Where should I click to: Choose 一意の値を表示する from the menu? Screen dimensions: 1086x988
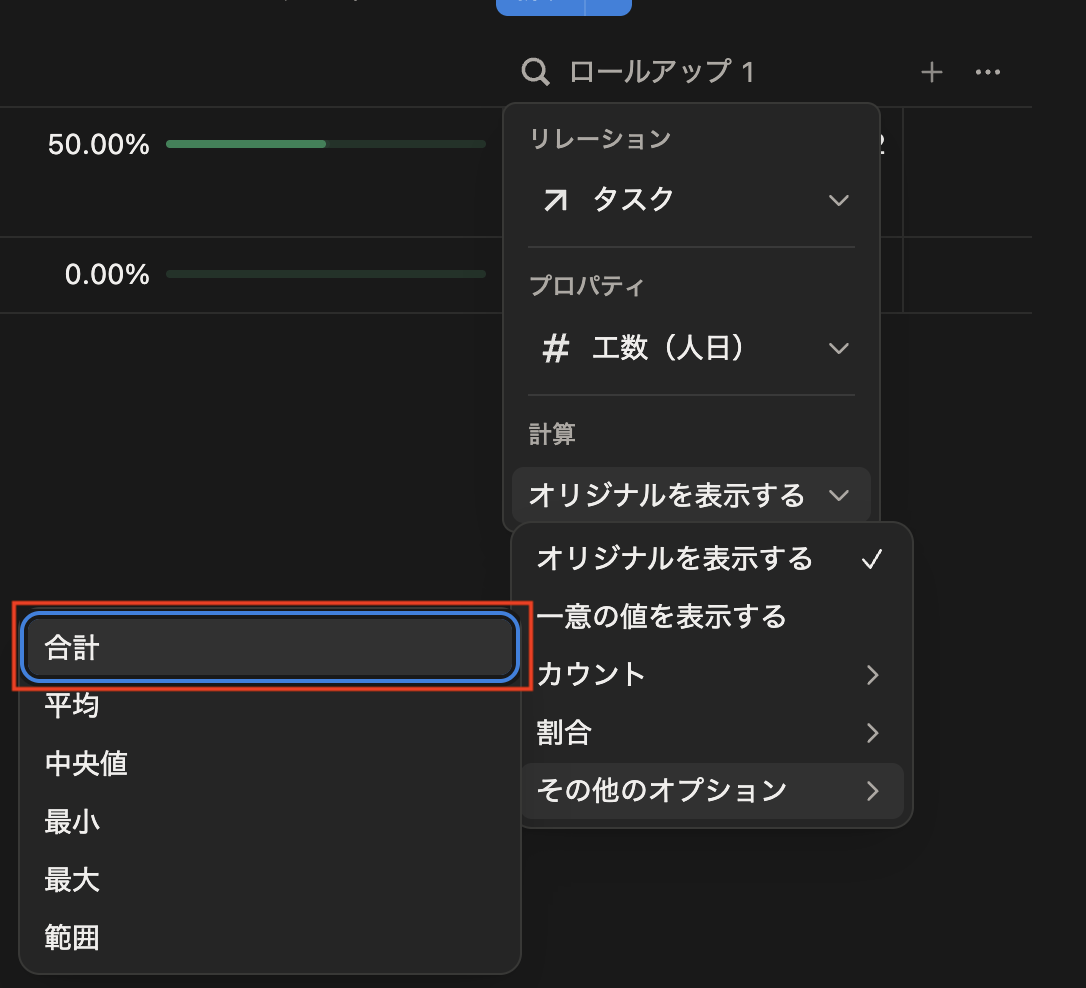(662, 617)
